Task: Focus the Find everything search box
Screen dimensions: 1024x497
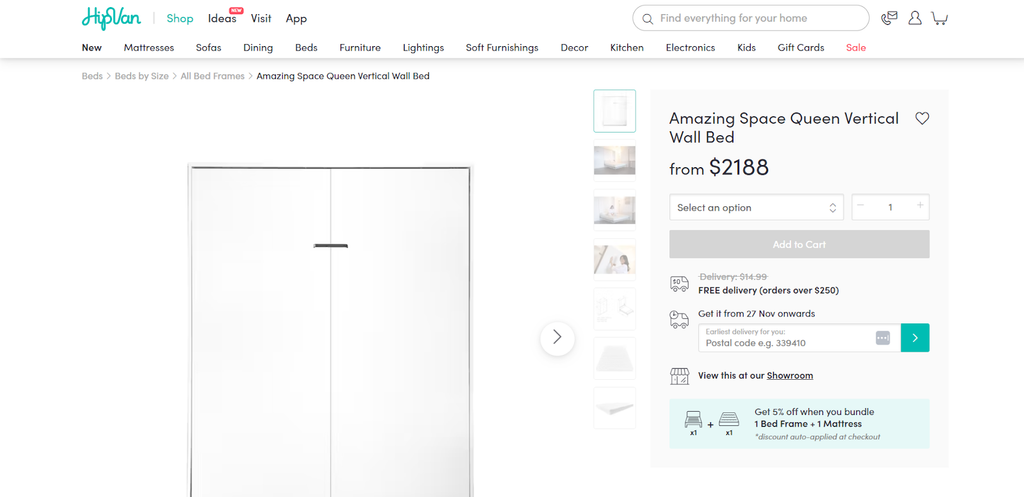Action: [x=760, y=18]
